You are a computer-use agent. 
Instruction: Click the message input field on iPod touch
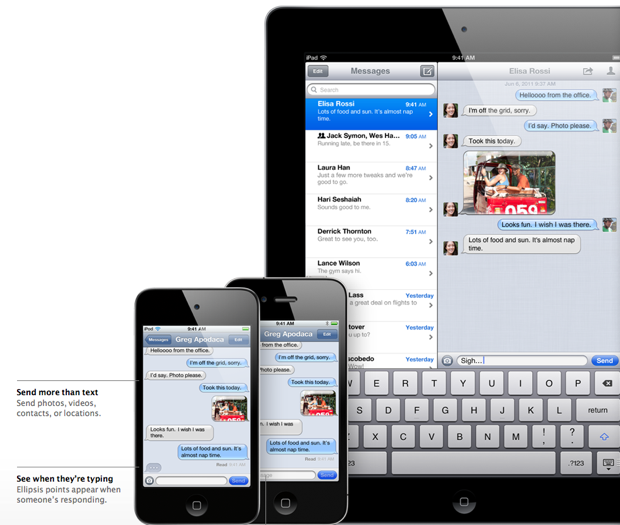click(191, 481)
